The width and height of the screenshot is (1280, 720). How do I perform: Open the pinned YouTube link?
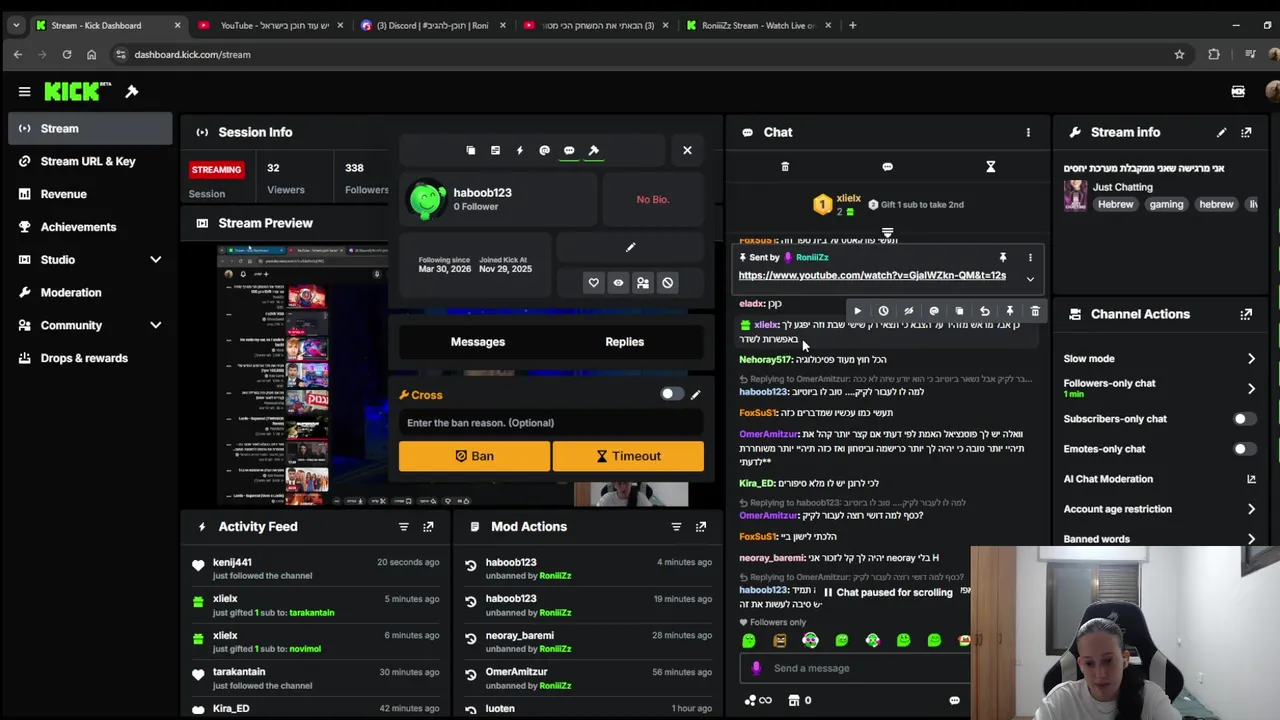pyautogui.click(x=872, y=275)
